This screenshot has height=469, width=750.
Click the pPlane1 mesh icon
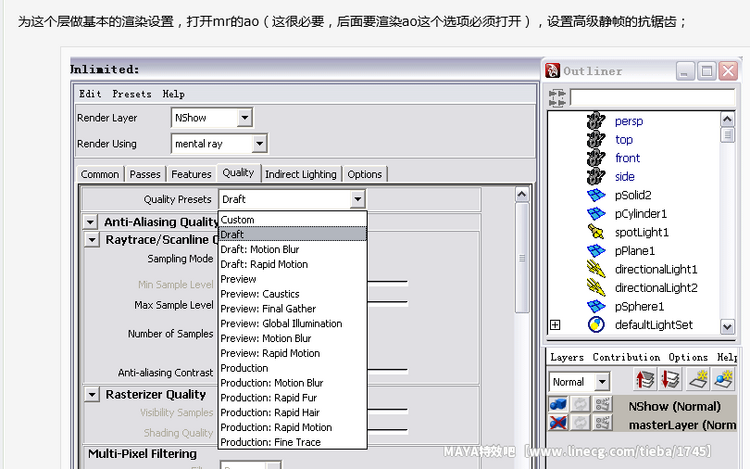click(x=596, y=251)
